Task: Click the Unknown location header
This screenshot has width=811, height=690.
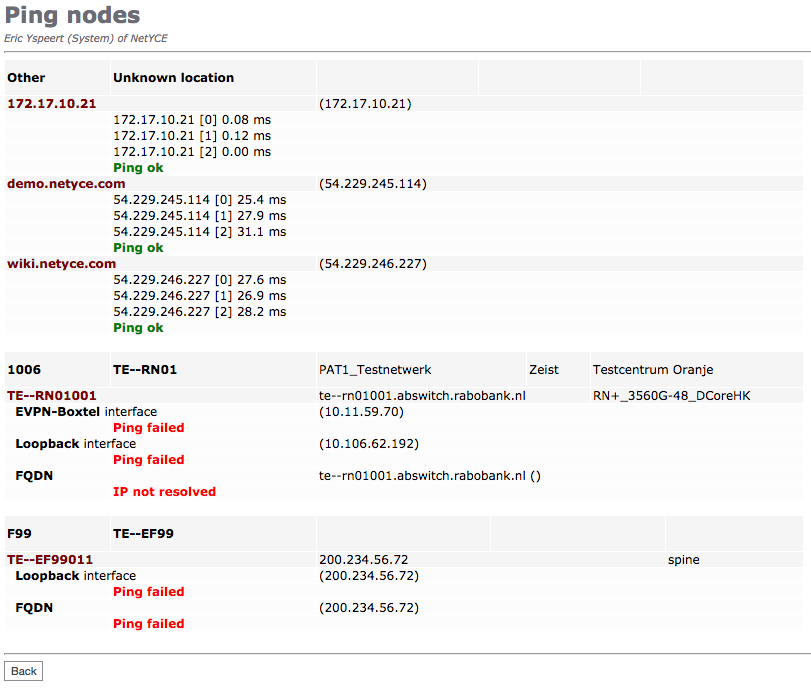Action: pos(173,77)
